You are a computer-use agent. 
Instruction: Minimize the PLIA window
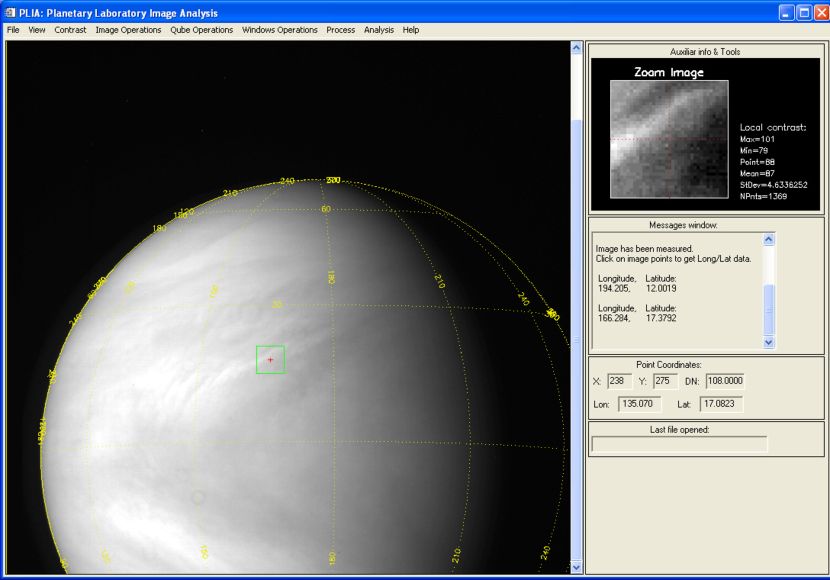tap(786, 13)
